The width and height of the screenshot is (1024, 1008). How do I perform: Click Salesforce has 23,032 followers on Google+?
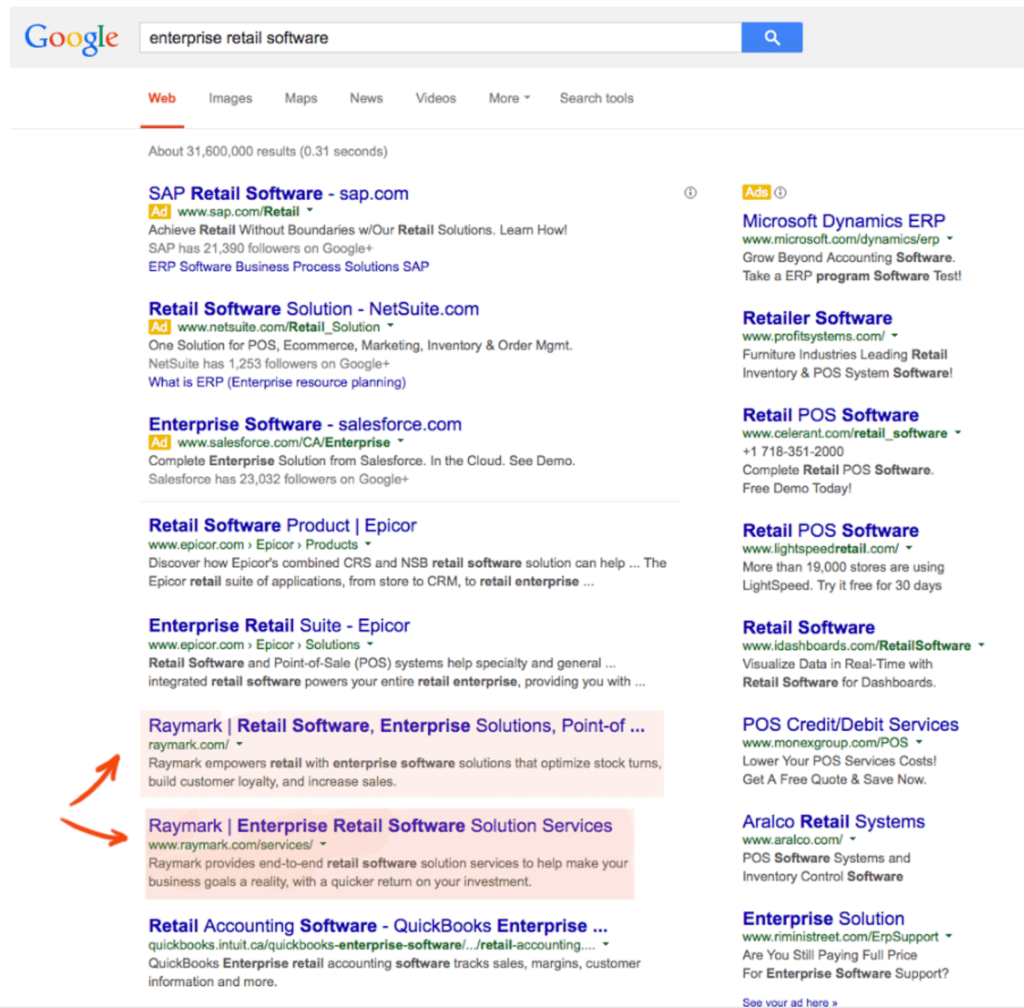278,479
